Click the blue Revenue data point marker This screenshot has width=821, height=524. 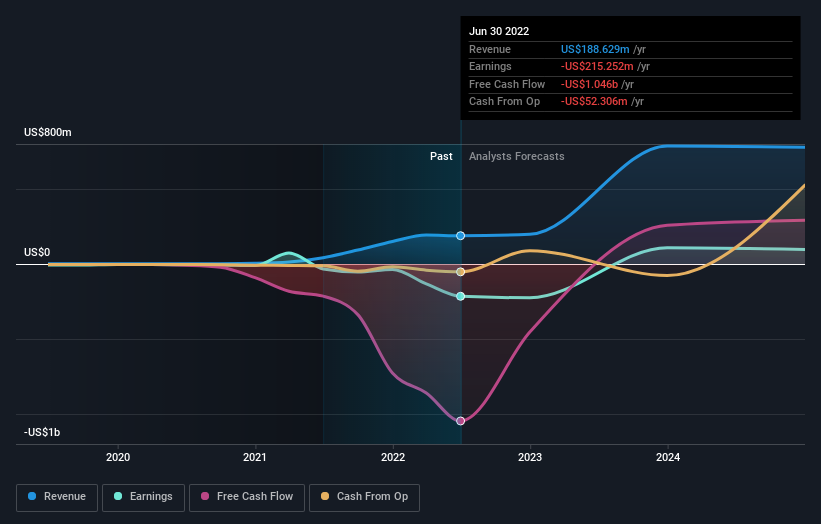tap(460, 236)
